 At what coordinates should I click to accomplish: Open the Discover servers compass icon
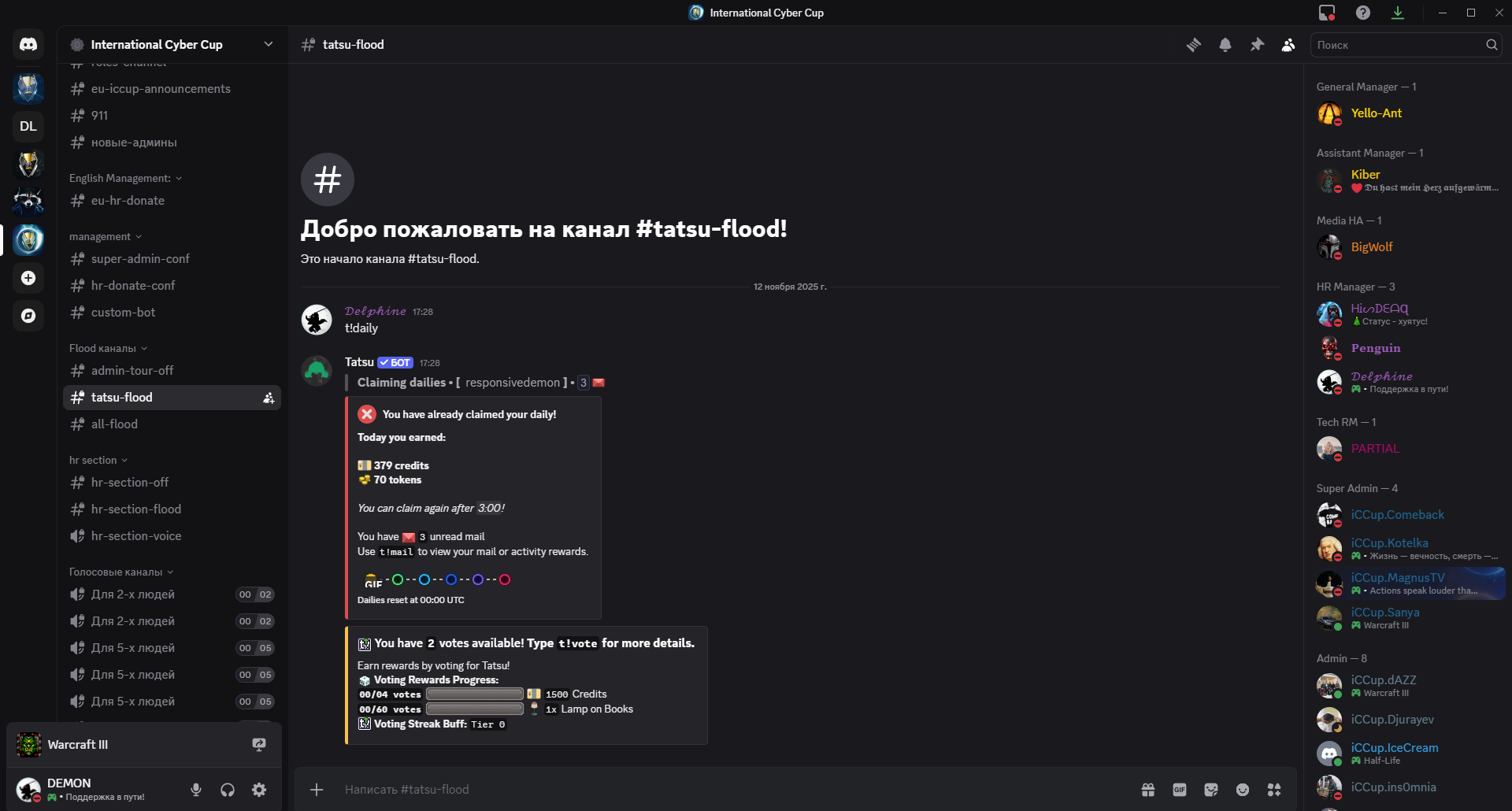[28, 316]
